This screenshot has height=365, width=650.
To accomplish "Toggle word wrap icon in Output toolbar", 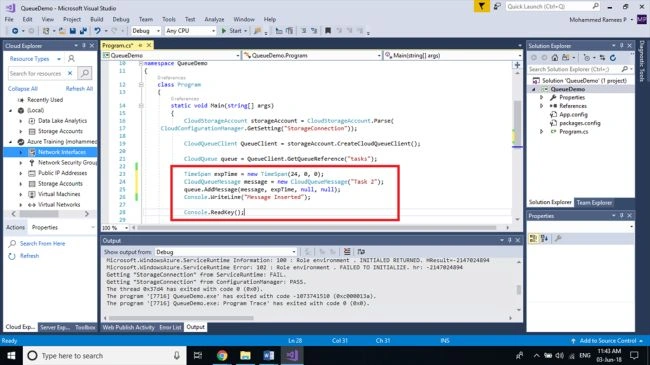I will click(361, 251).
